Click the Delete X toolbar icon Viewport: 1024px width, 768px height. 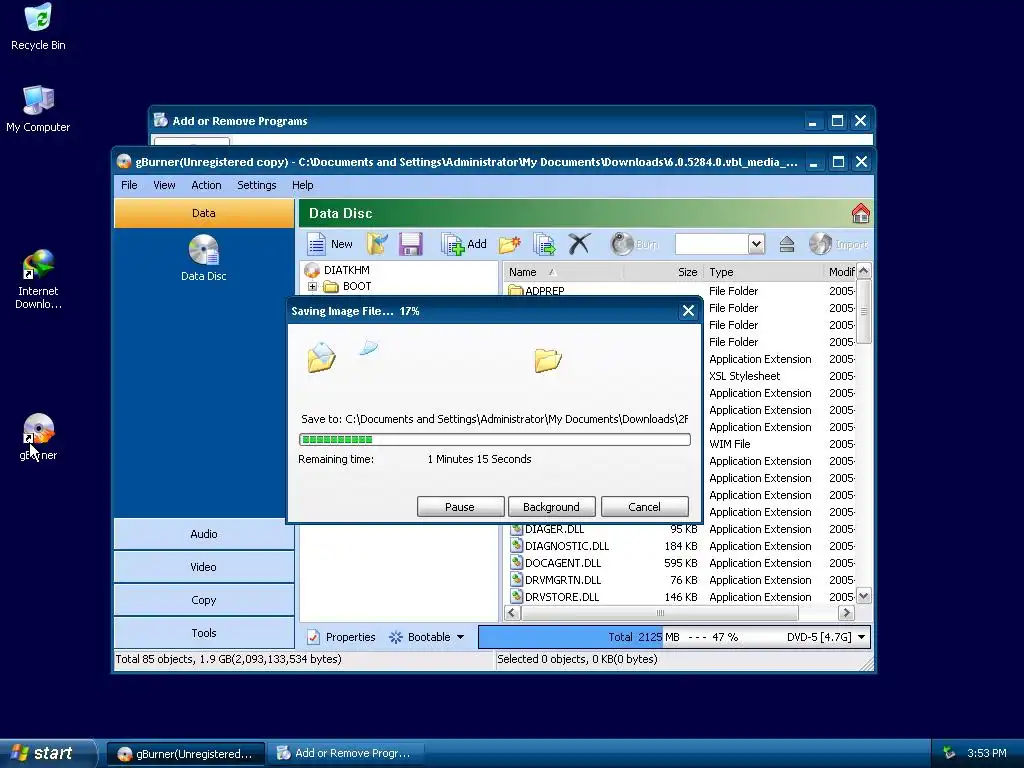coord(579,244)
